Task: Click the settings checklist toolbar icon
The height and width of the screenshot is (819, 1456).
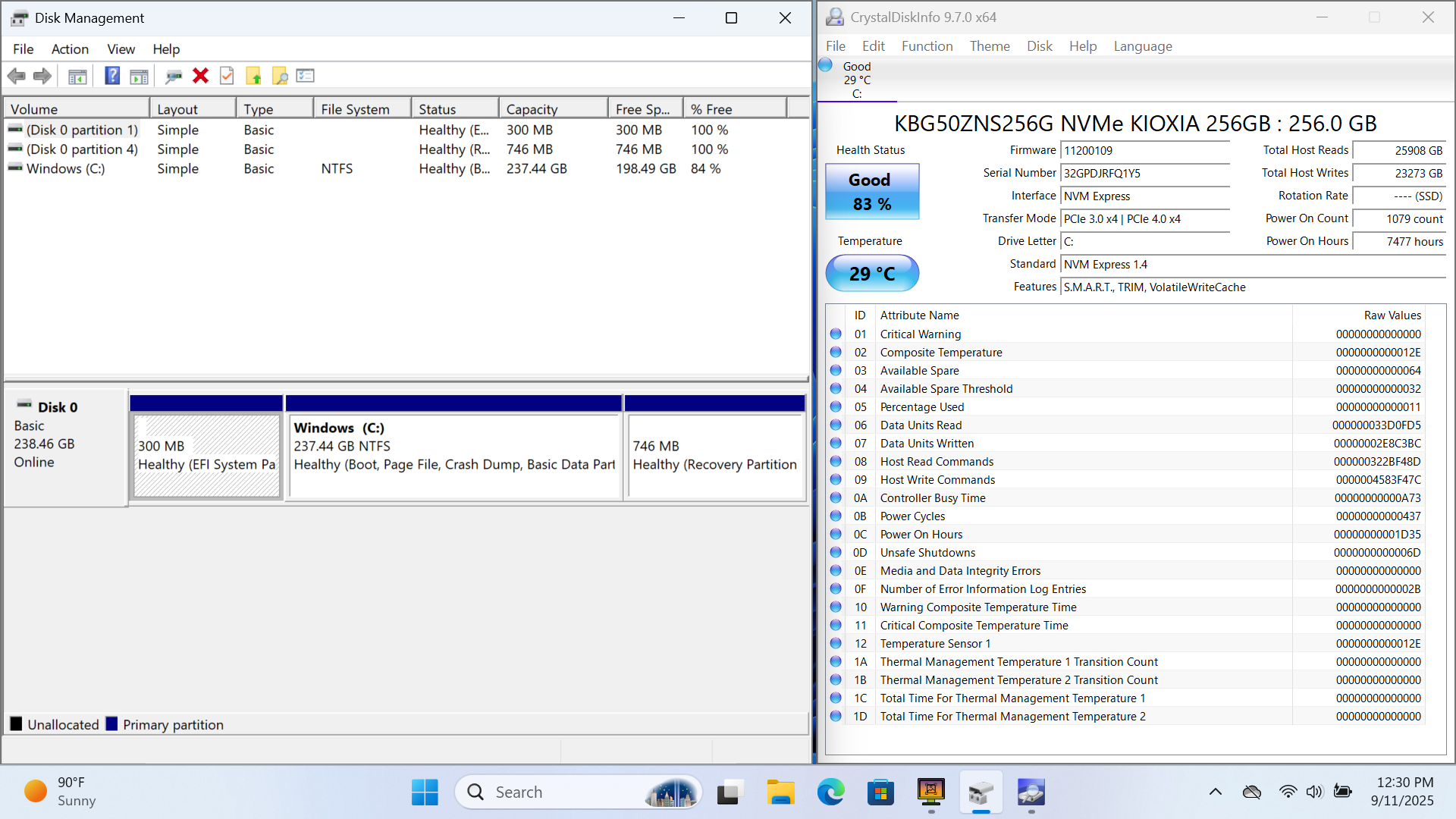Action: click(x=306, y=76)
